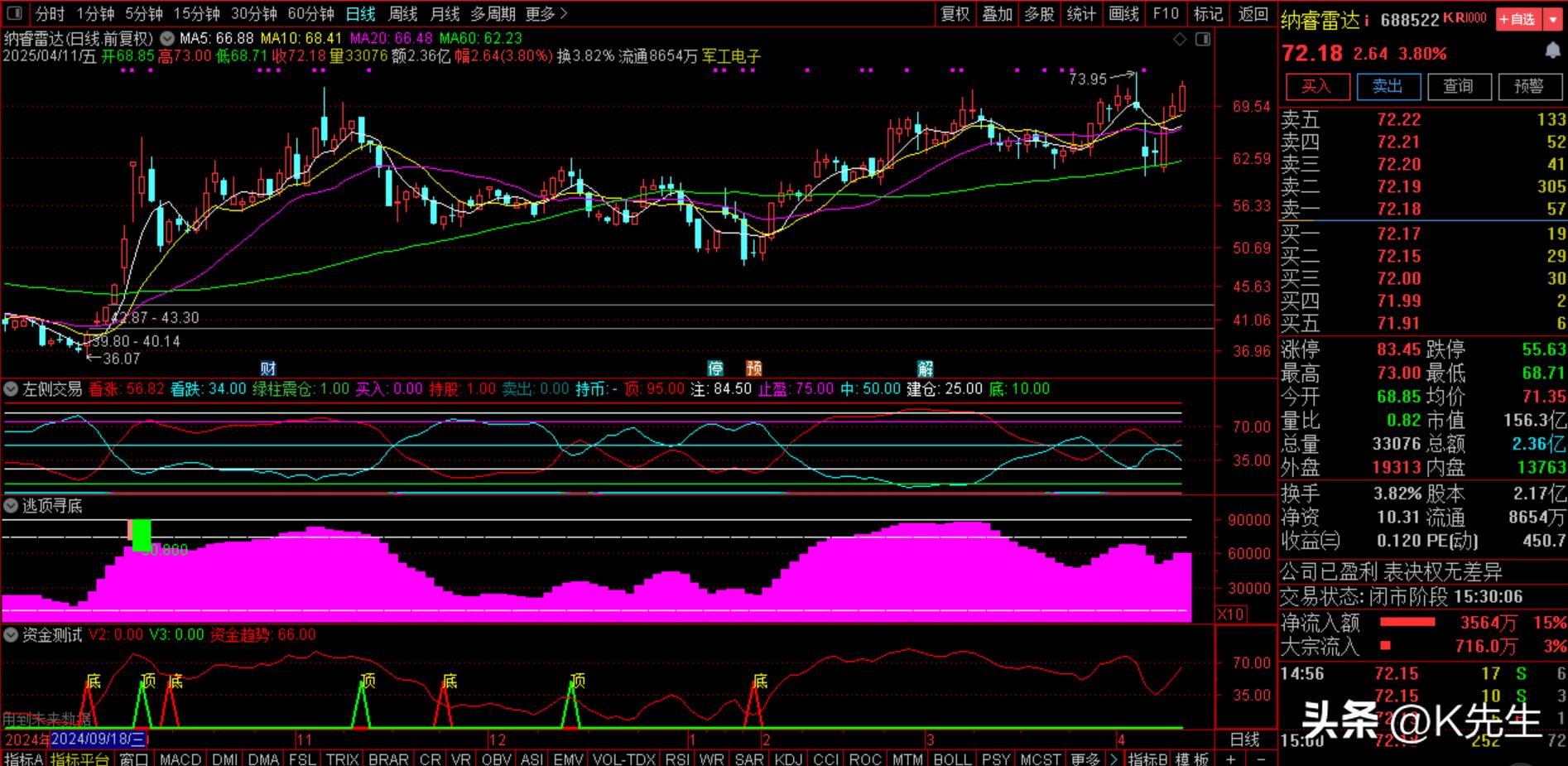Screen dimensions: 1568x766
Task: Toggle the 逃顶寻底 indicator panel circle
Action: 12,505
